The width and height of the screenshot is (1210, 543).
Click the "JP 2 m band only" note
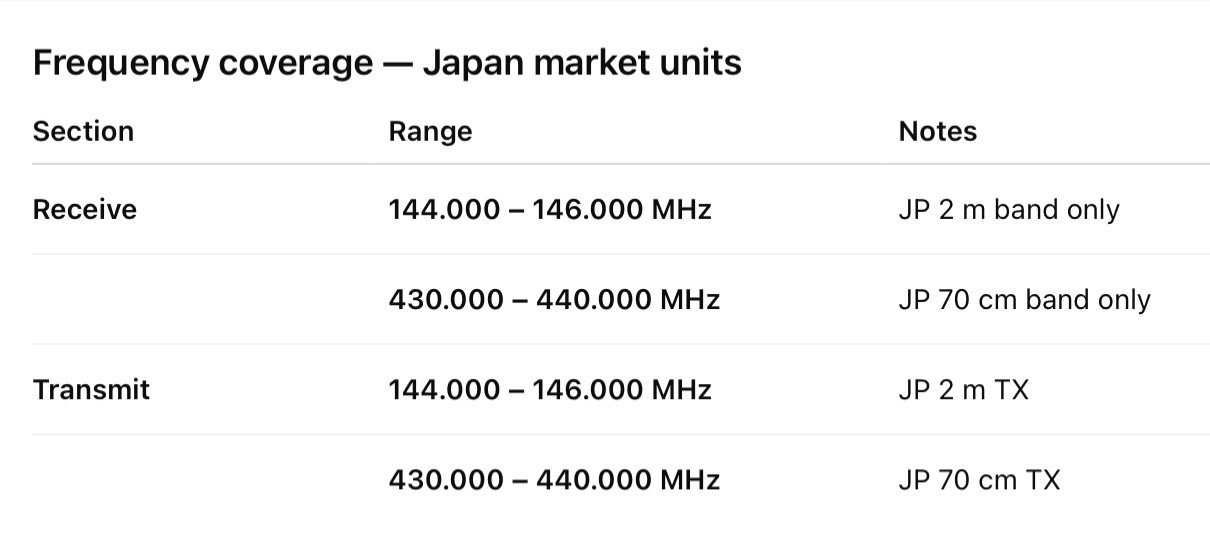point(1009,210)
